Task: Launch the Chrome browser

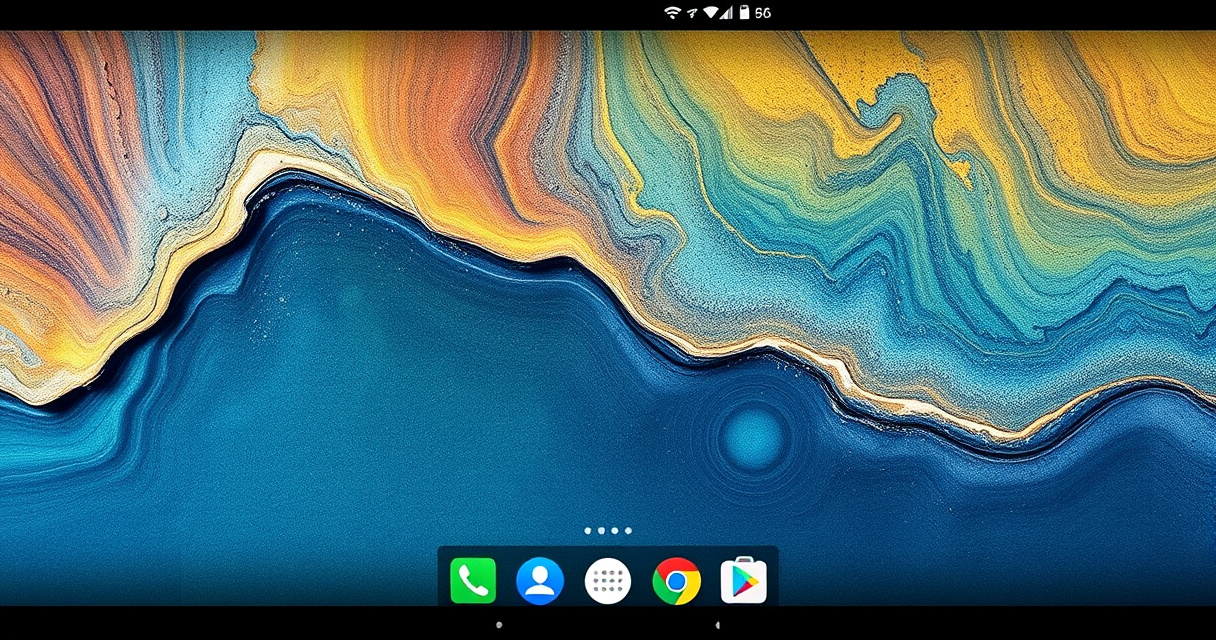Action: click(x=677, y=581)
